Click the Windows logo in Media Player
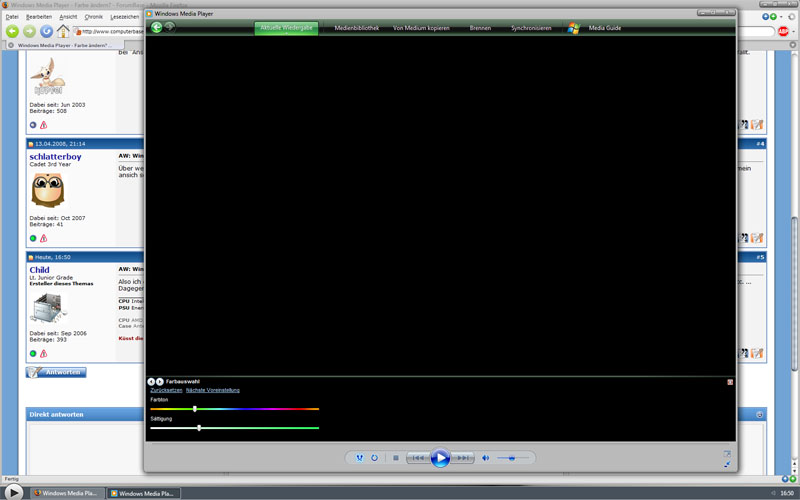 pyautogui.click(x=574, y=28)
